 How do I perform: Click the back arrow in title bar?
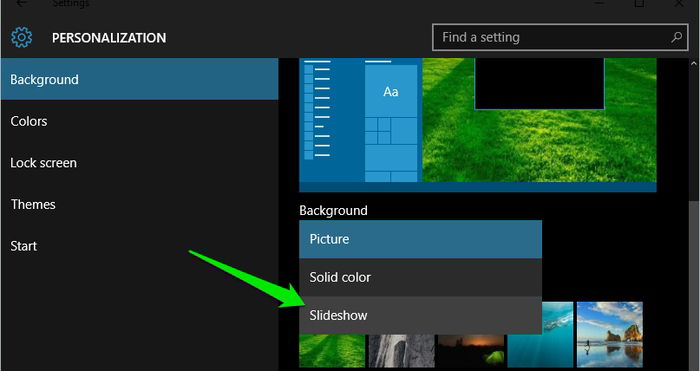coord(21,3)
